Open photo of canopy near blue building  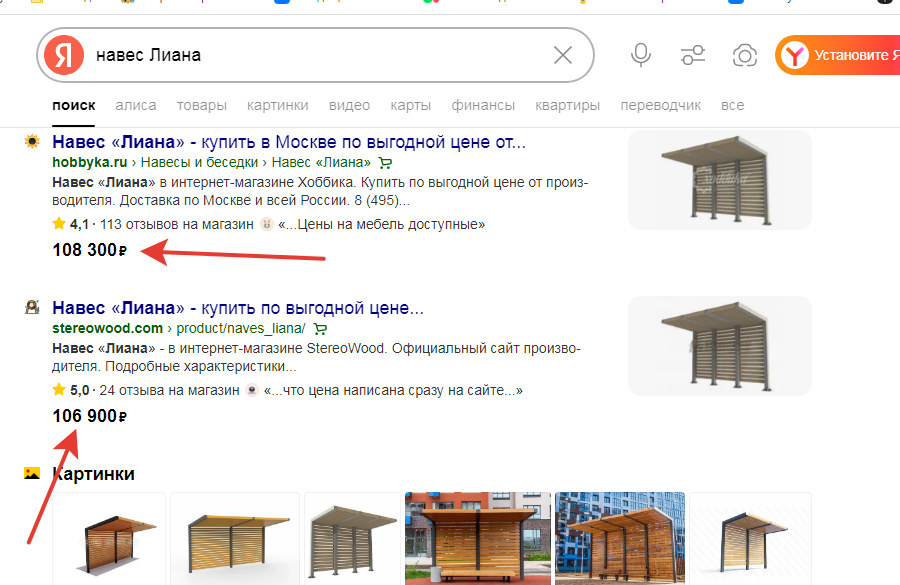click(x=620, y=538)
